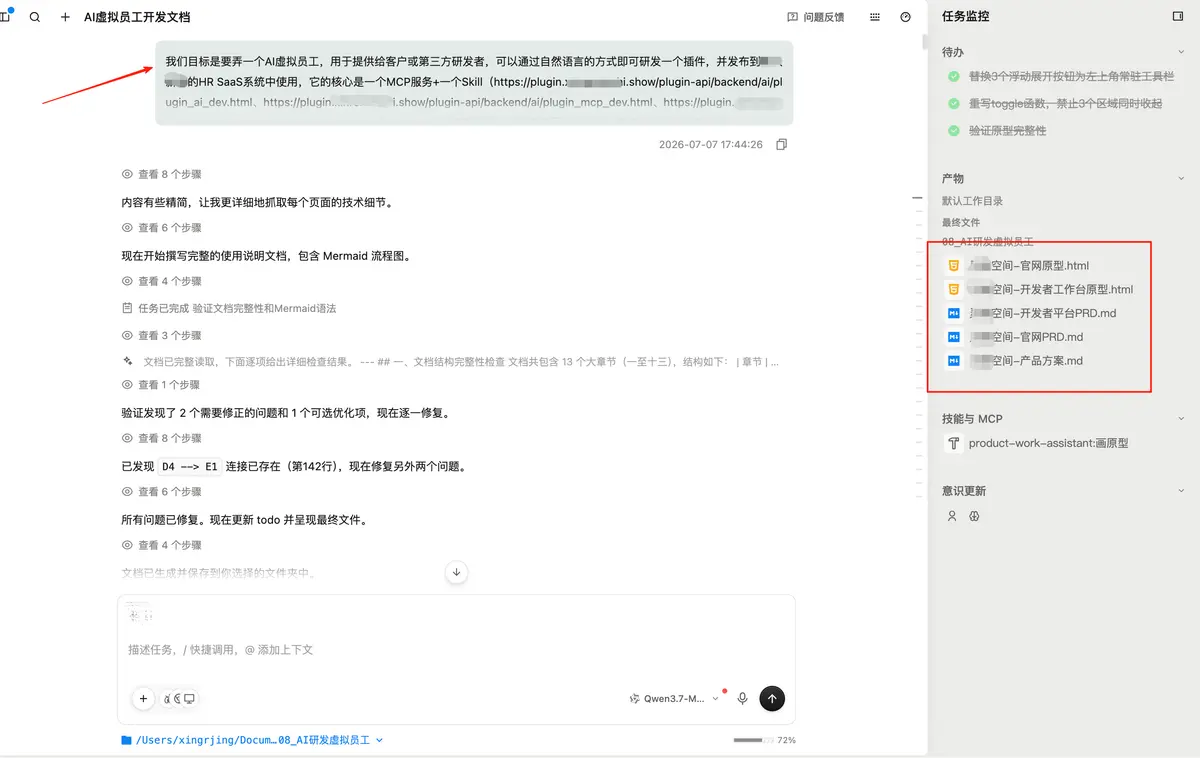1200x758 pixels.
Task: Click the AI虚拟员工开发文档 title
Action: 137,17
